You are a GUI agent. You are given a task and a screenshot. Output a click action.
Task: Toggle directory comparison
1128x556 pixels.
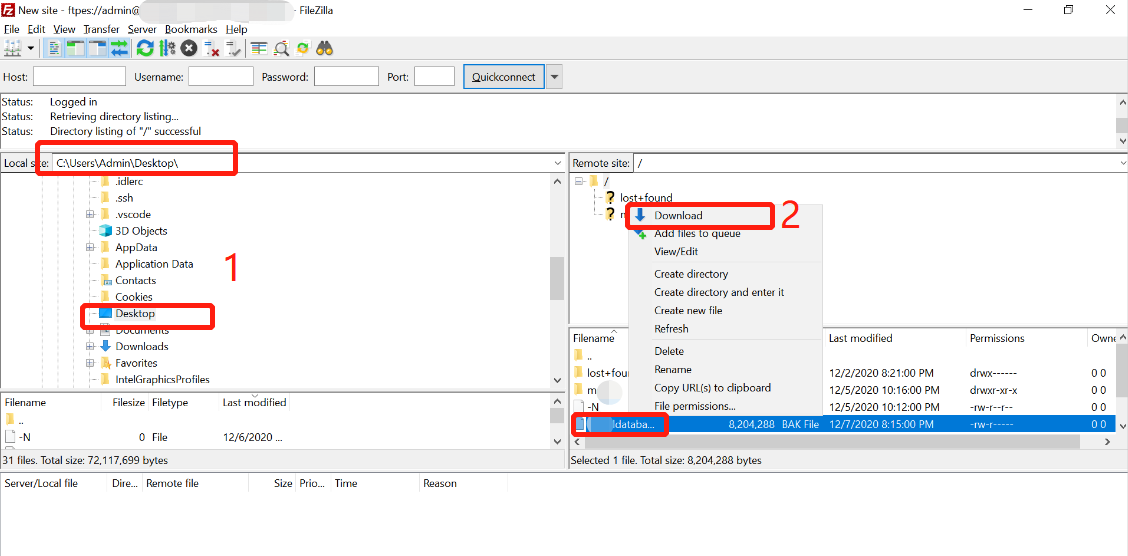pyautogui.click(x=281, y=48)
